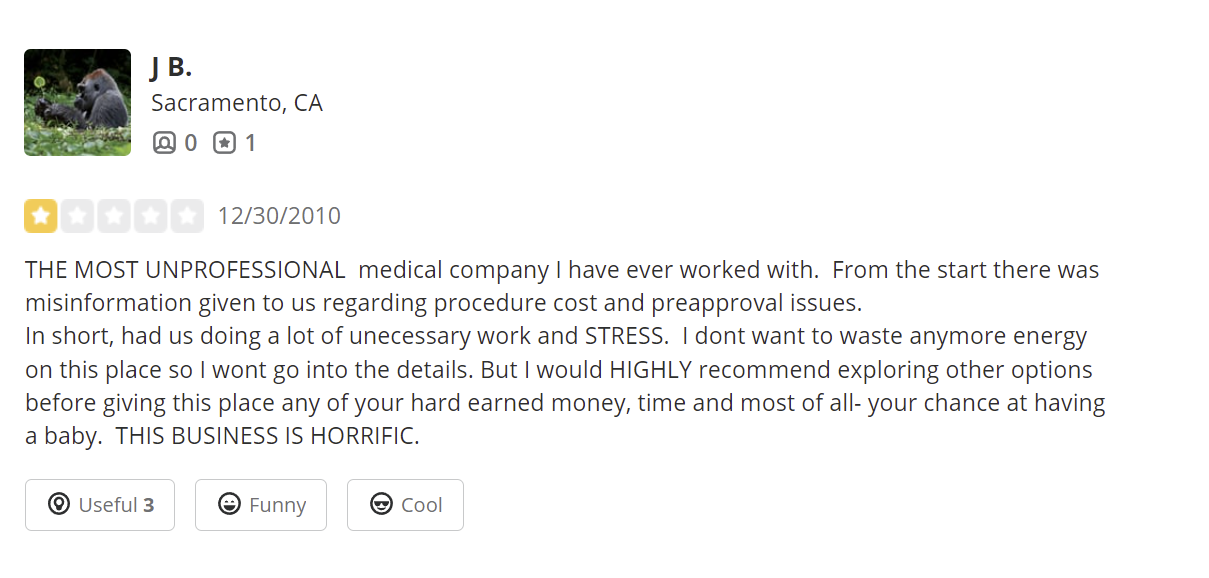The image size is (1209, 578).
Task: Click the Useful vote icon
Action: click(59, 504)
